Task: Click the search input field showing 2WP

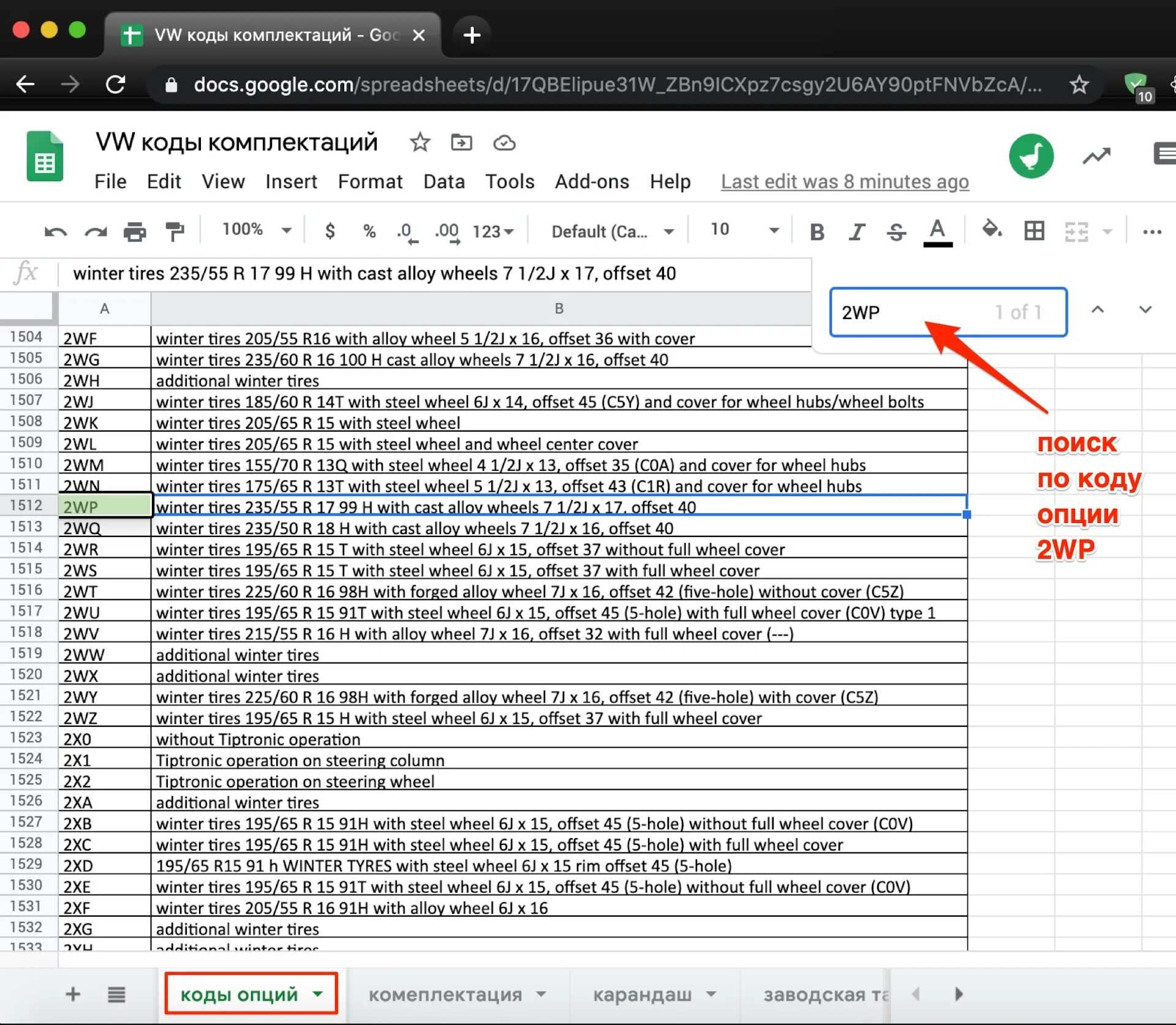Action: [x=947, y=310]
